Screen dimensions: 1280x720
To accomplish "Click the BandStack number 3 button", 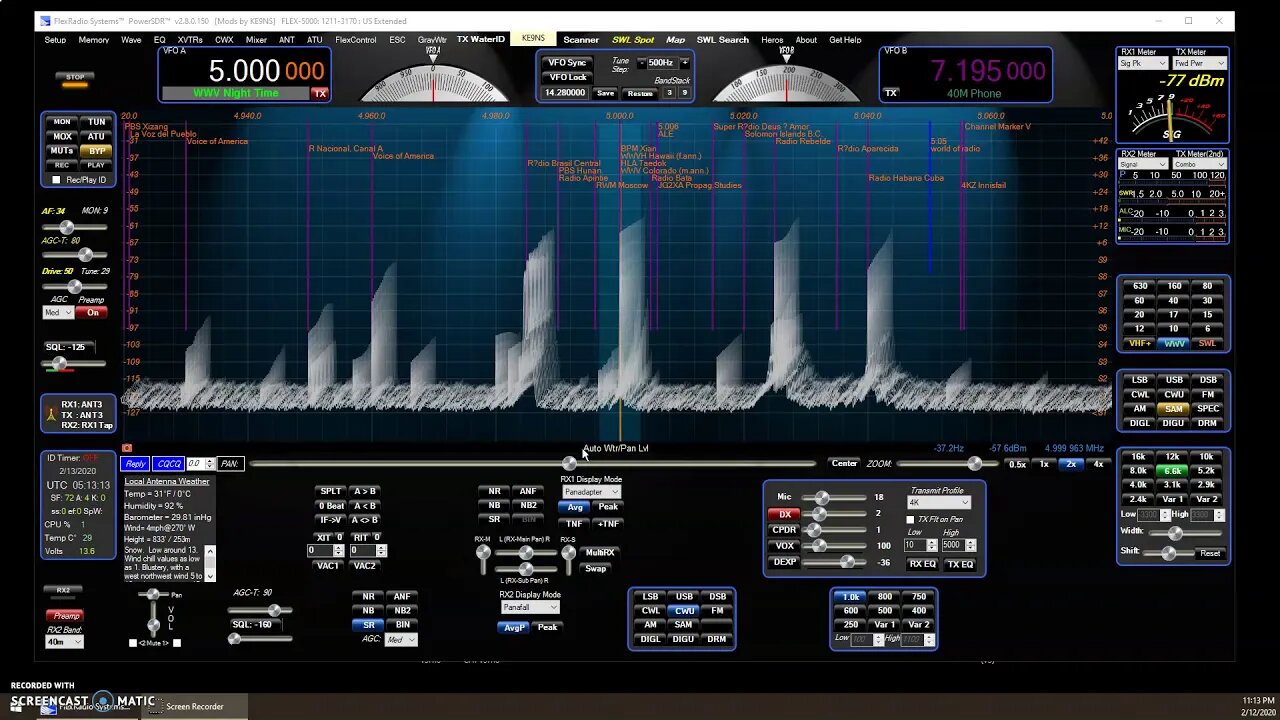I will click(x=670, y=93).
